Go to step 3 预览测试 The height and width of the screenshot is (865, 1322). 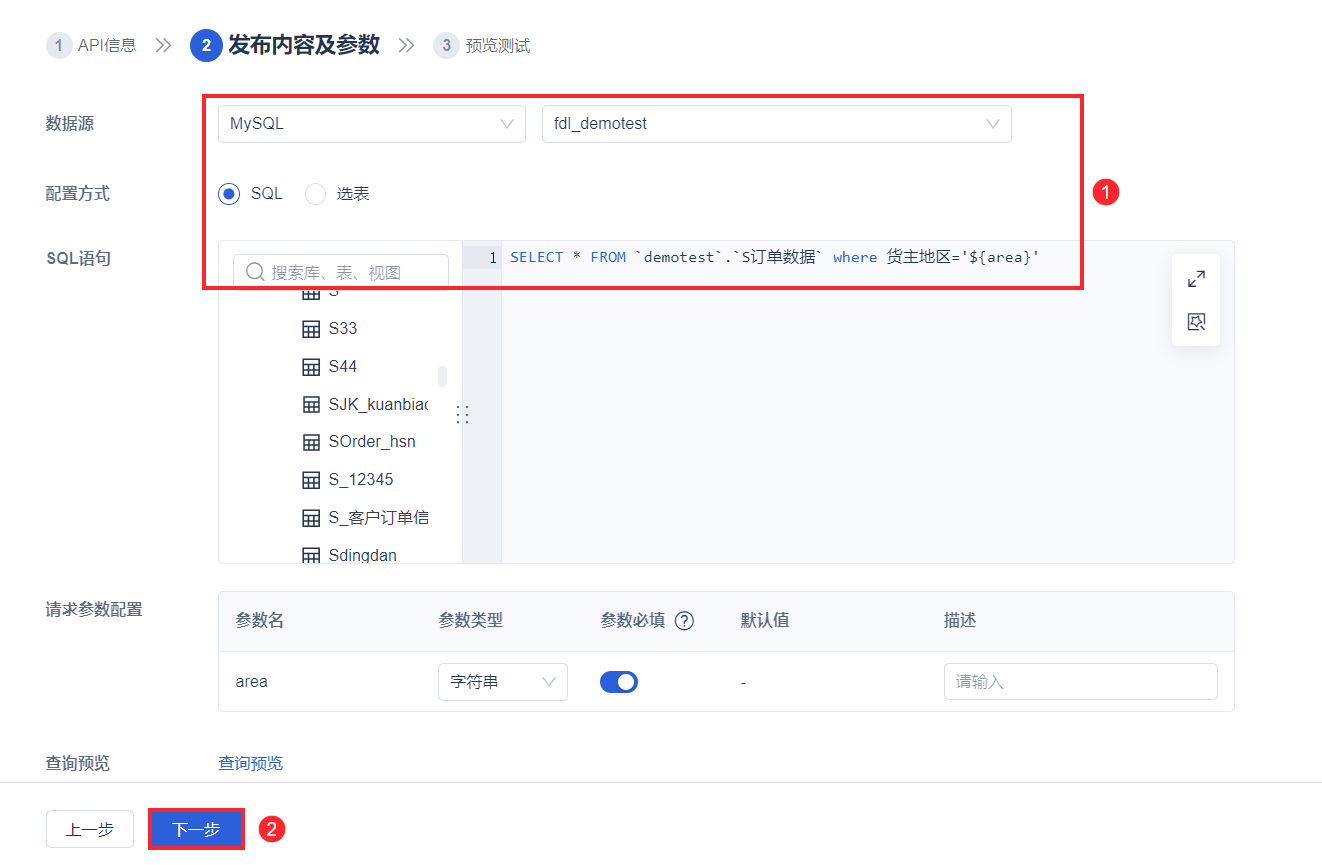(482, 46)
